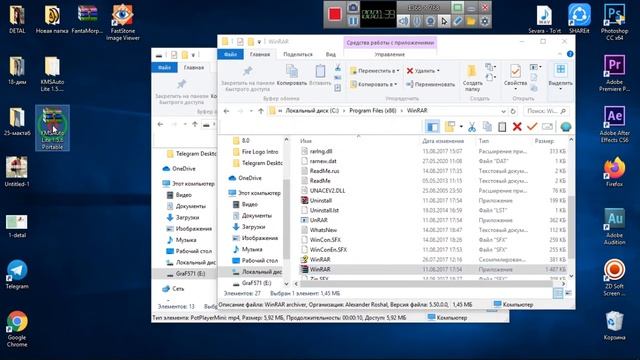Click the copy icon in lower toolbar
The width and height of the screenshot is (640, 360).
coord(487,127)
